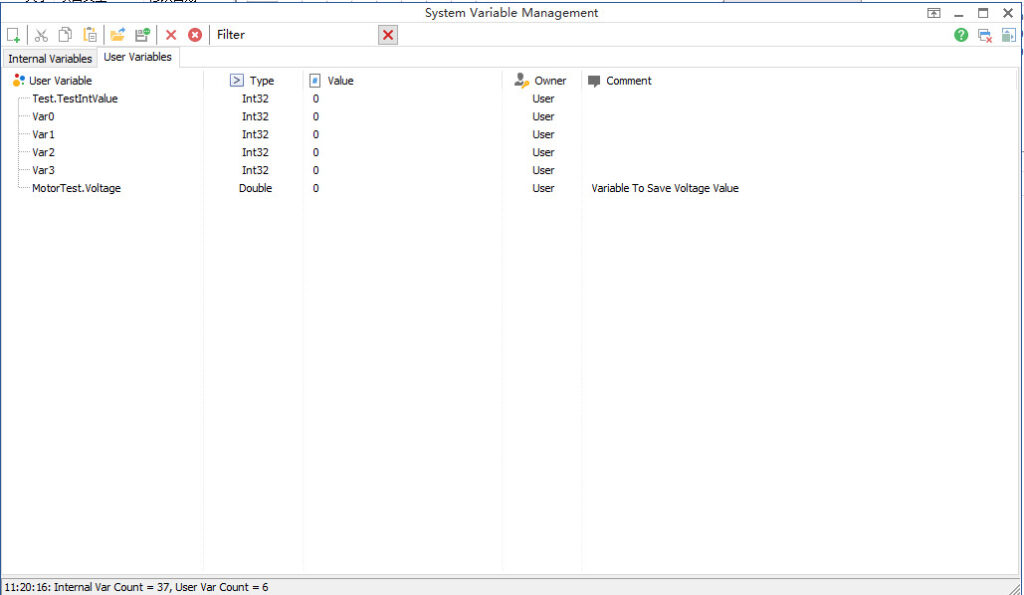The width and height of the screenshot is (1024, 595).
Task: Clear the filter field
Action: coord(388,34)
